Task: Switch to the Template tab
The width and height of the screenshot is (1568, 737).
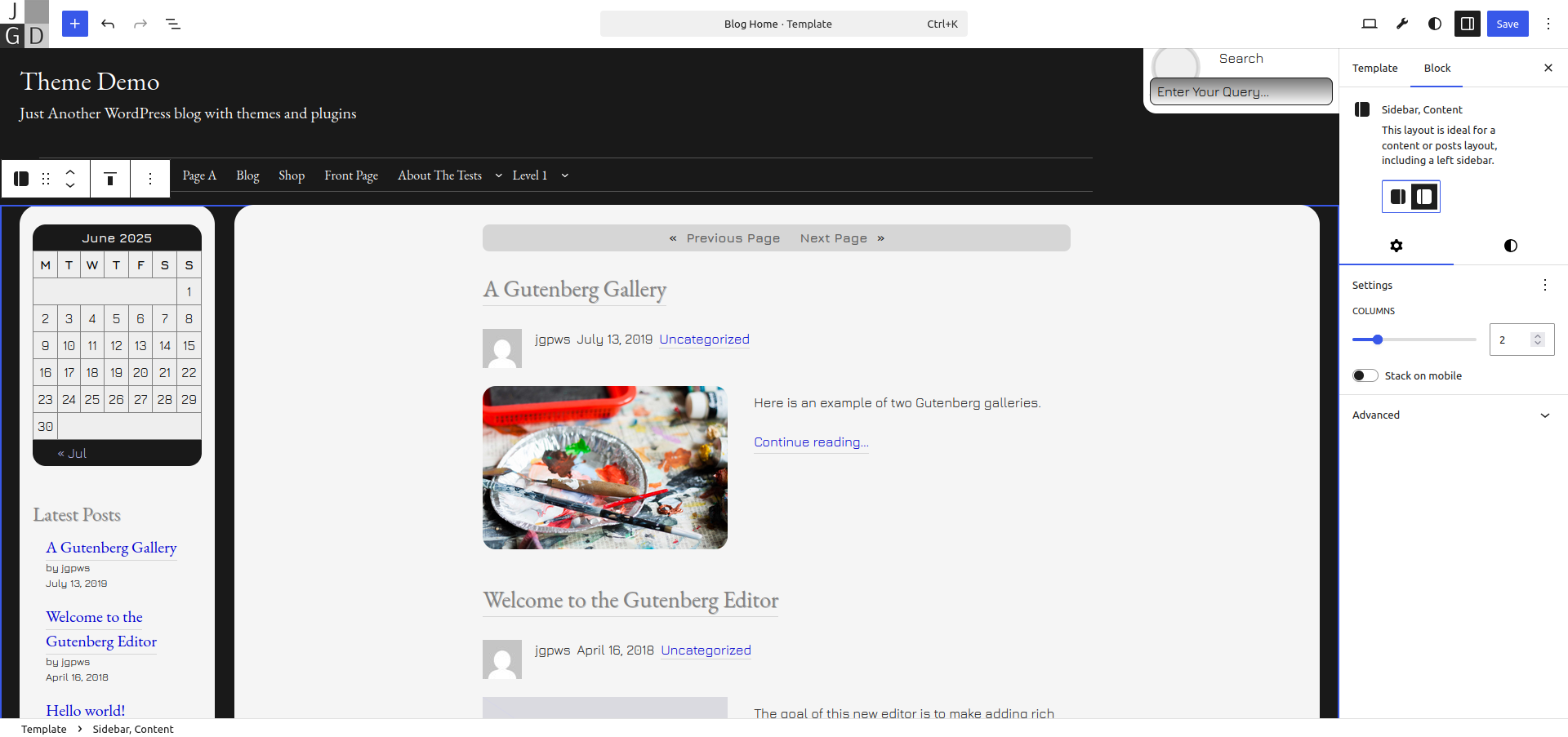Action: pos(1375,68)
